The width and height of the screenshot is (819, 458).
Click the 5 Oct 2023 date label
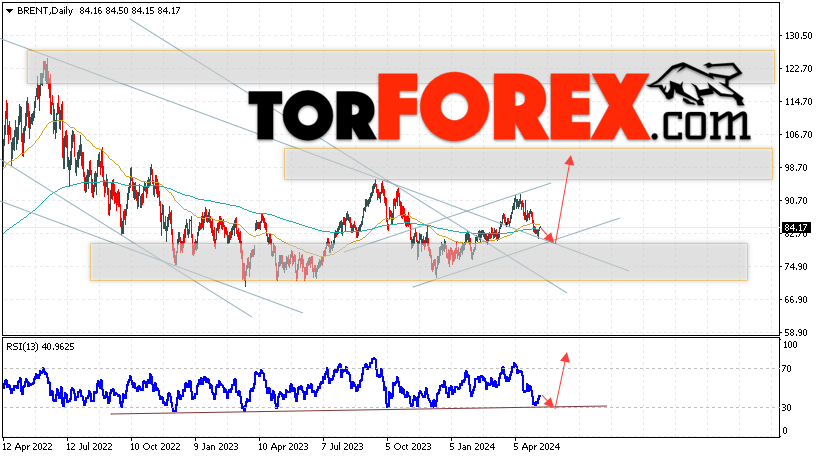click(408, 447)
